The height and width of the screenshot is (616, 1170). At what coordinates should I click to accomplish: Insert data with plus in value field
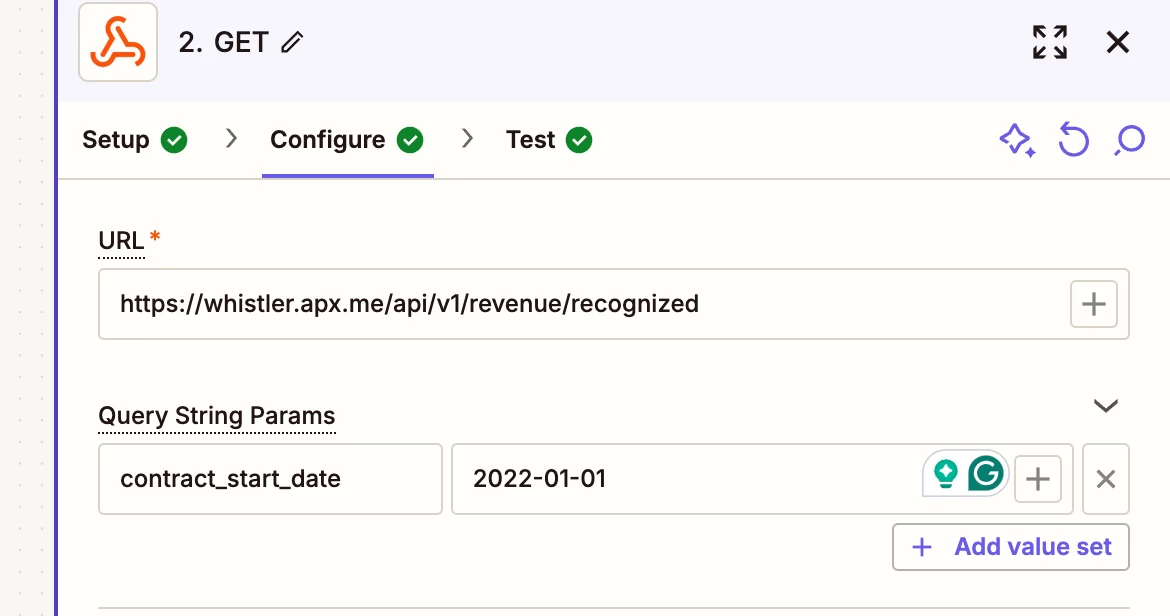pyautogui.click(x=1037, y=479)
